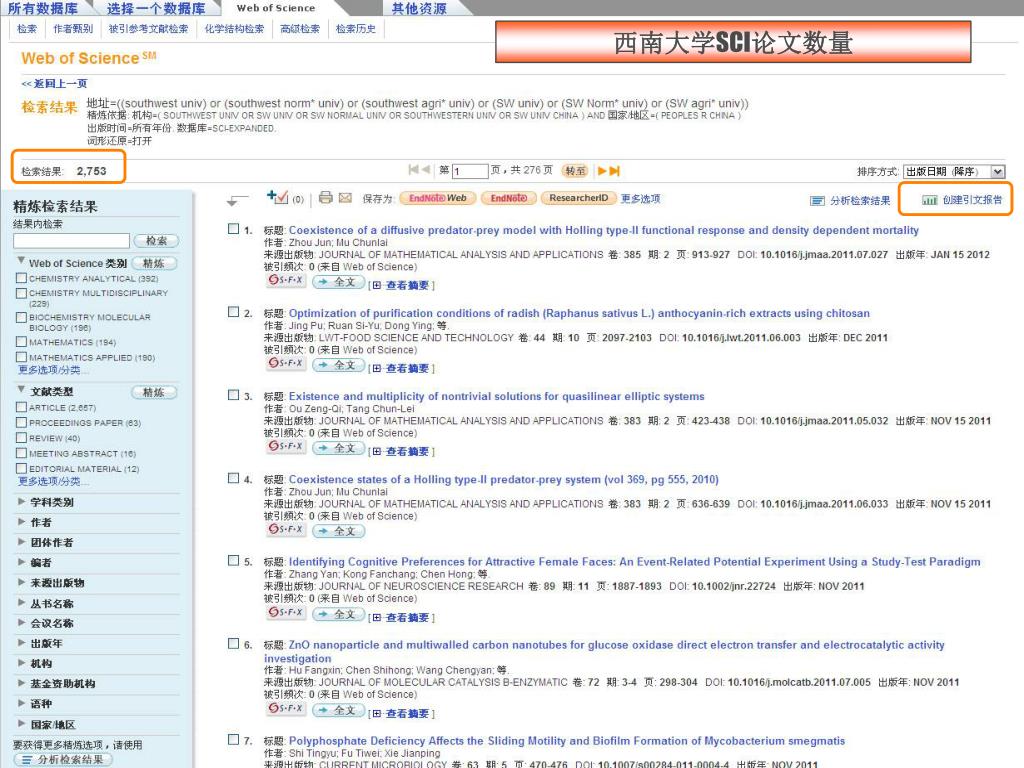Click the S·F·X icon for record 2

point(286,364)
